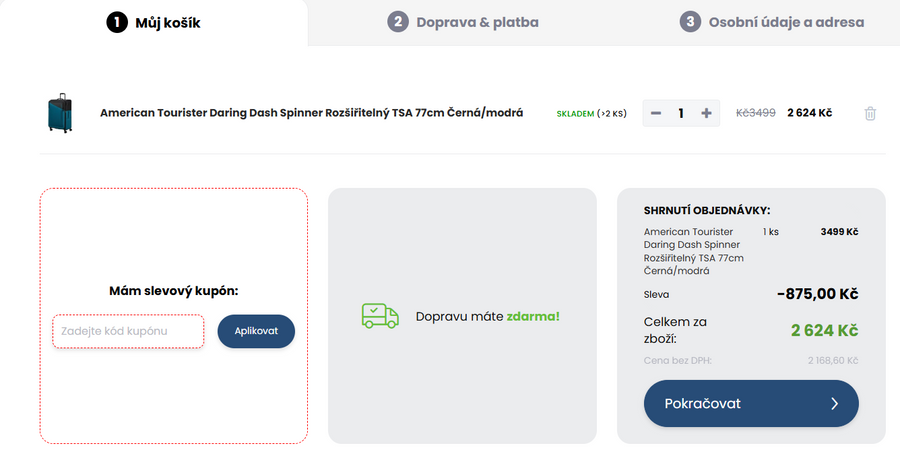Click the green delivery truck icon
The width and height of the screenshot is (900, 456).
pos(379,316)
